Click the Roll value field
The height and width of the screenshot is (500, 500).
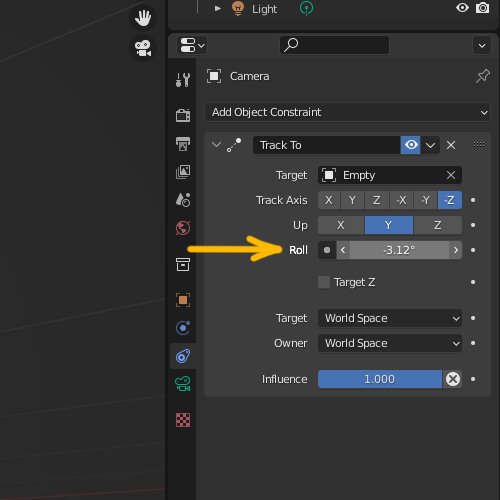[399, 250]
